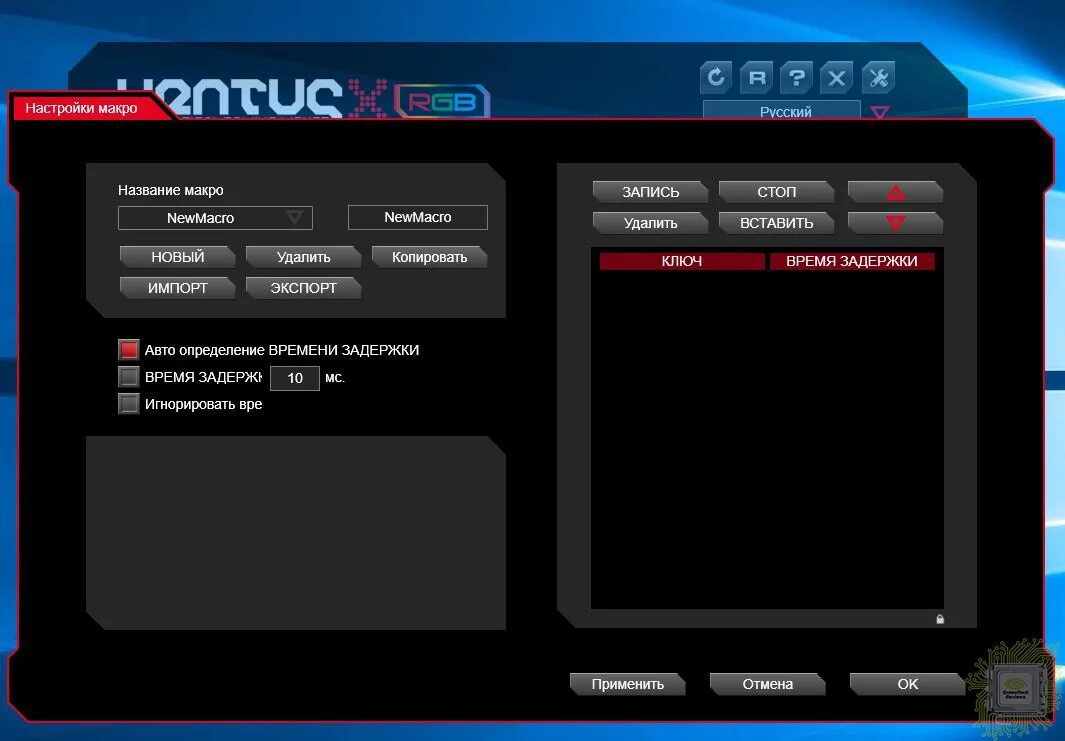Click the R reset icon
1065x741 pixels.
[757, 77]
